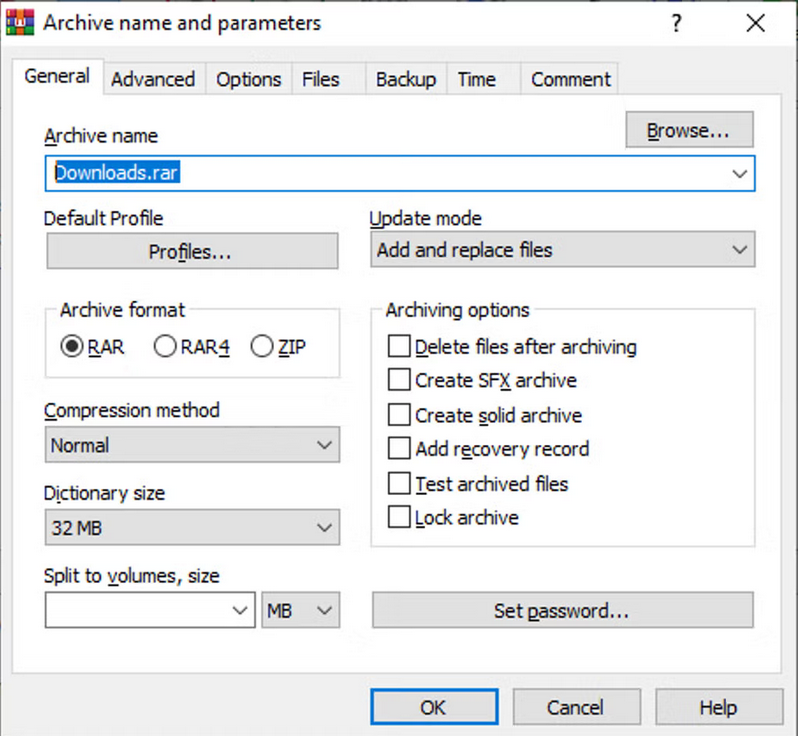Click the question mark help icon

[x=676, y=23]
